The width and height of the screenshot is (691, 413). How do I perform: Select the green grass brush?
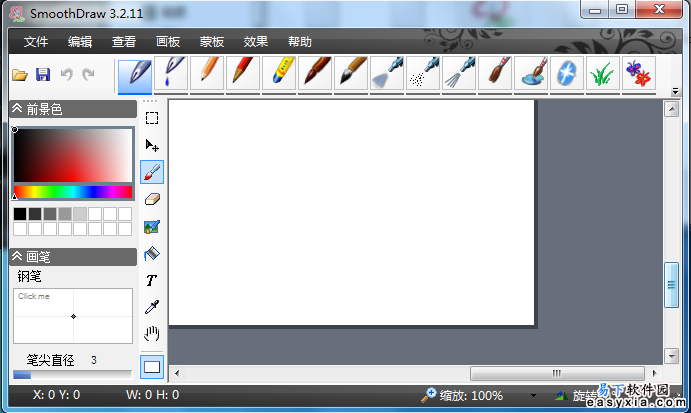(x=603, y=74)
